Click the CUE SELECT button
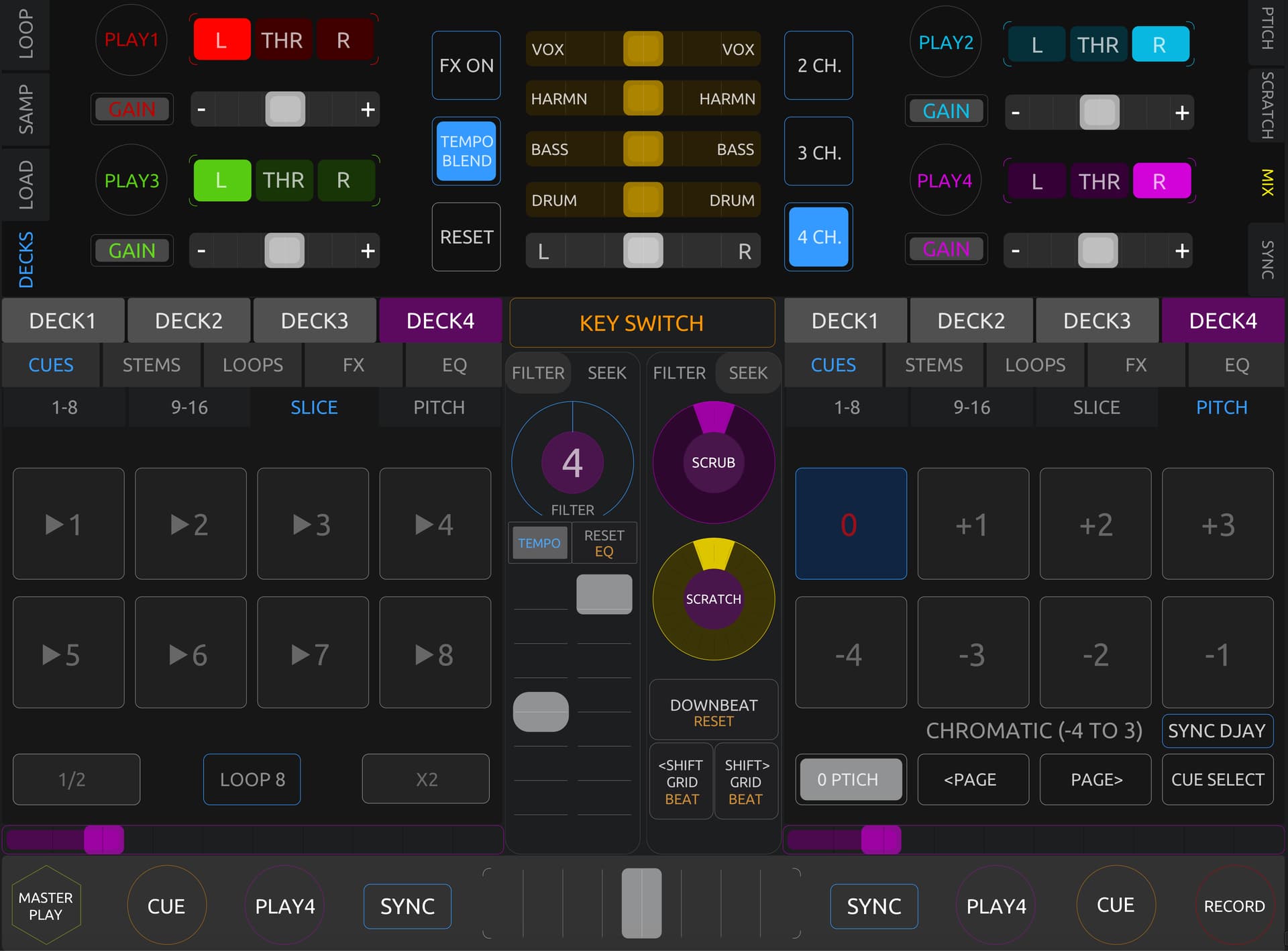Image resolution: width=1288 pixels, height=951 pixels. 1217,779
